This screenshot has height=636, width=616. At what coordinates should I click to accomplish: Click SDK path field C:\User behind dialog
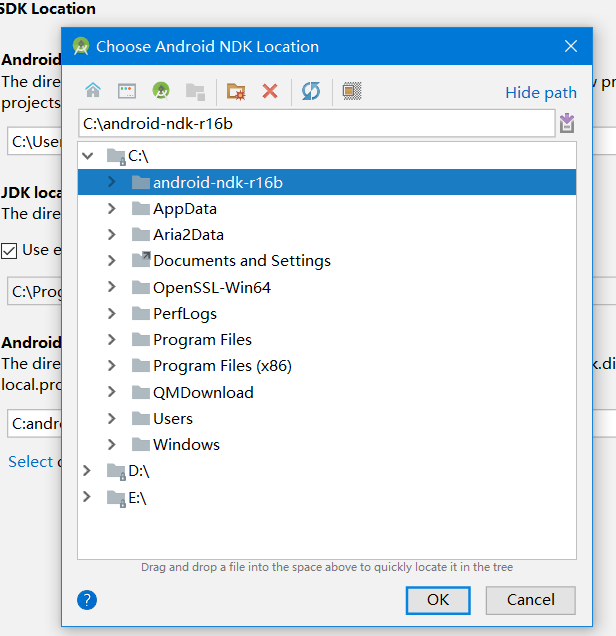pos(34,141)
